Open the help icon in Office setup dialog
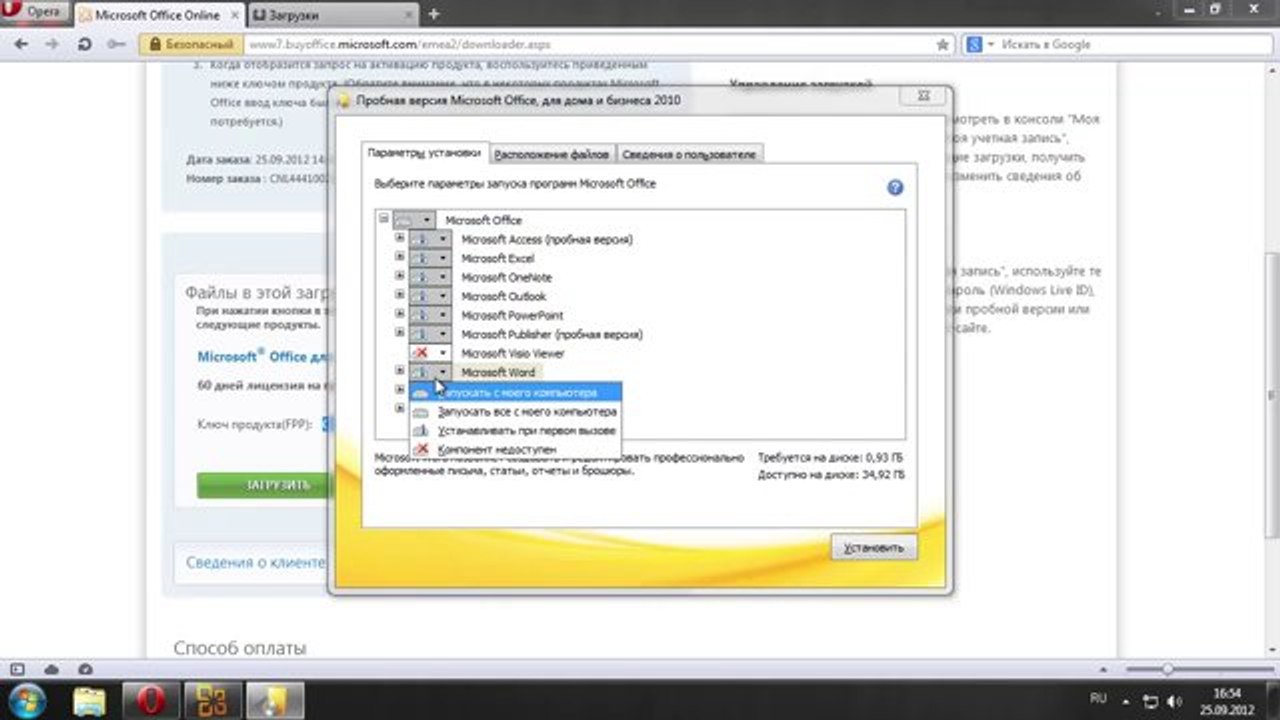The height and width of the screenshot is (720, 1280). [895, 187]
